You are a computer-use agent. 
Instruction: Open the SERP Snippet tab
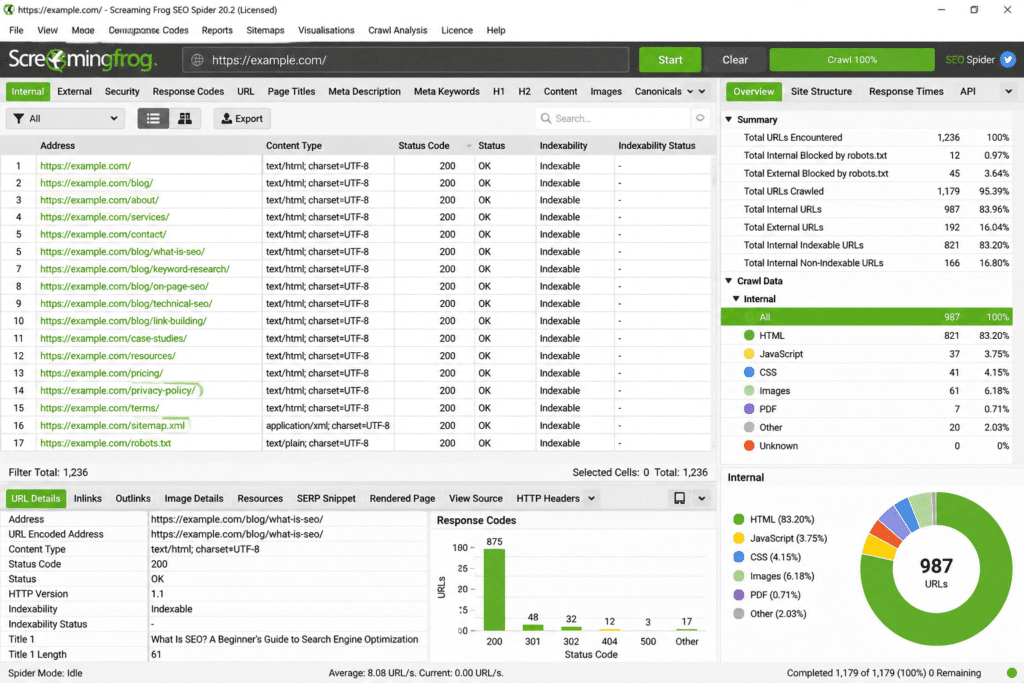click(x=326, y=498)
